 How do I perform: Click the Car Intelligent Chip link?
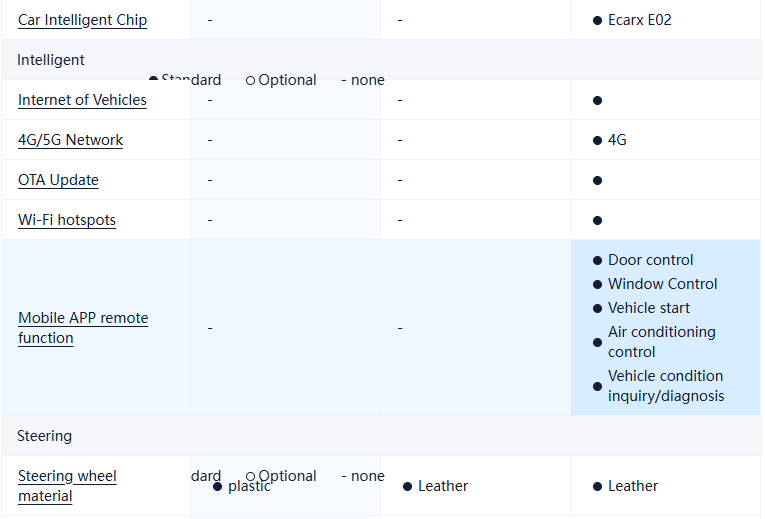[82, 20]
